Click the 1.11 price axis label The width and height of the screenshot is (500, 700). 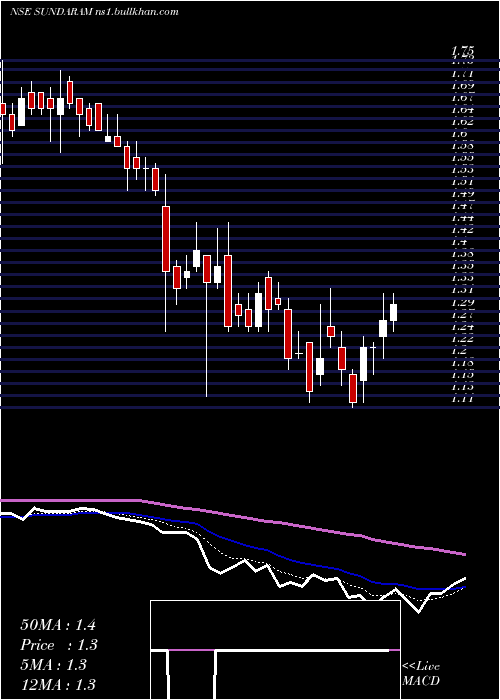[462, 399]
